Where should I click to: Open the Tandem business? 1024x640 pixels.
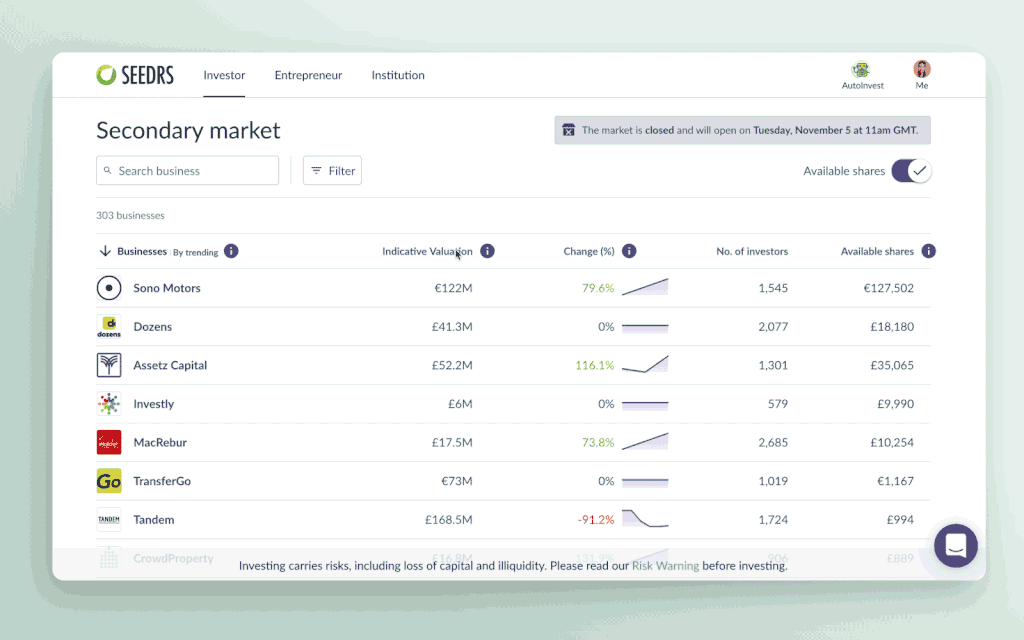[153, 520]
